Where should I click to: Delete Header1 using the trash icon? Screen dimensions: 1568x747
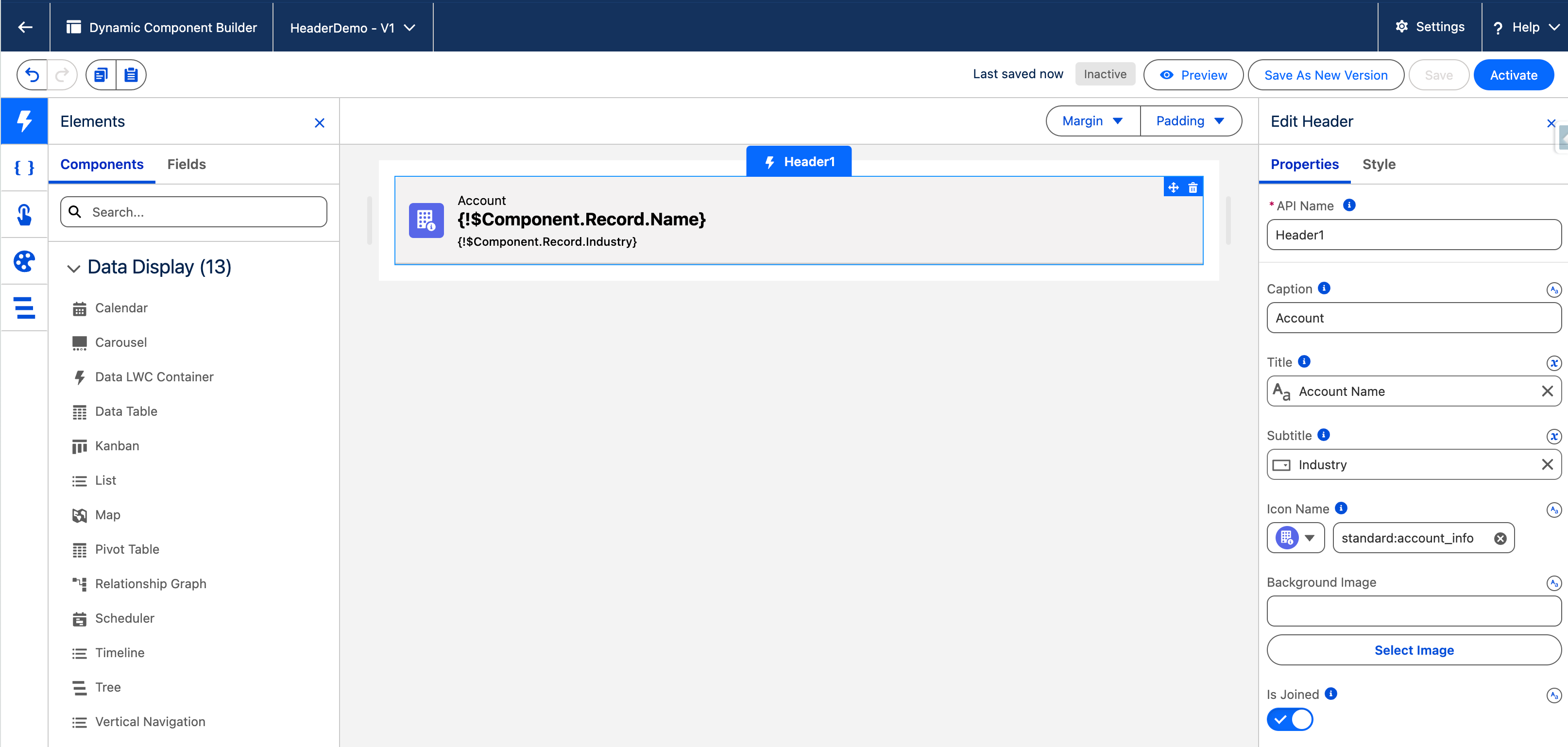1193,187
